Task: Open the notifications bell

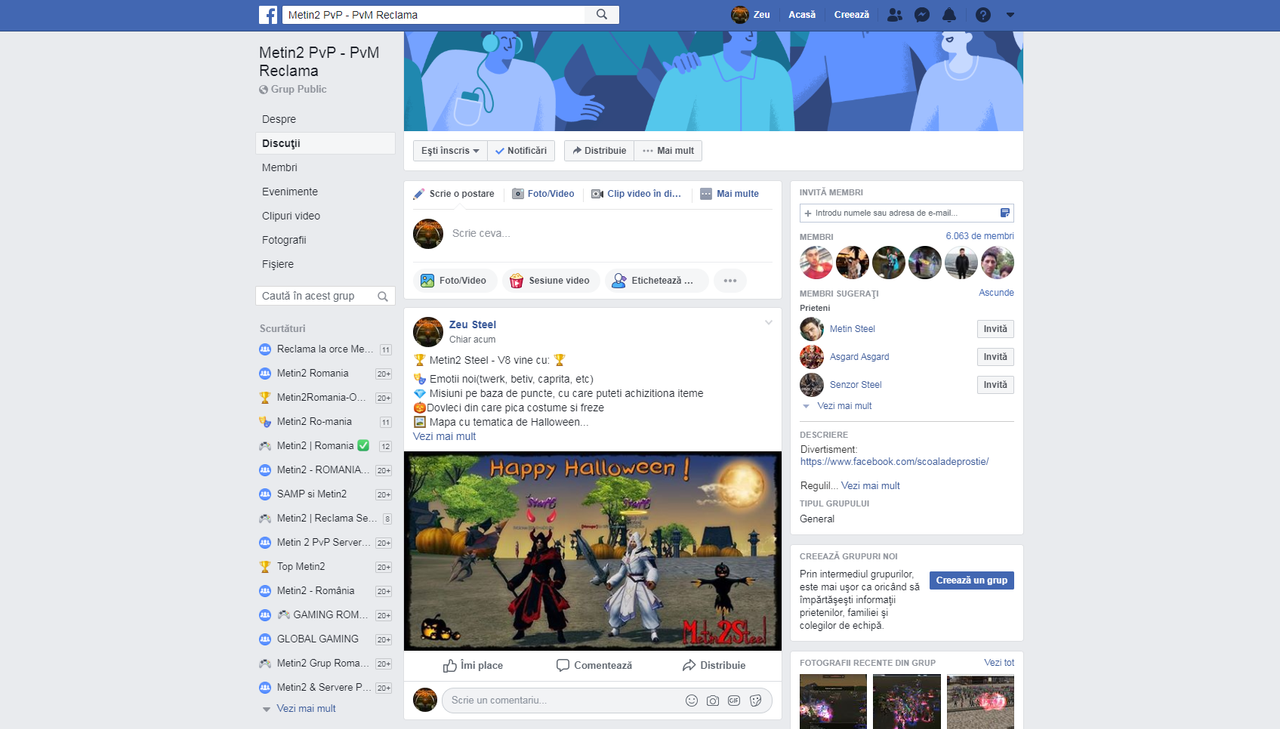Action: (x=949, y=14)
